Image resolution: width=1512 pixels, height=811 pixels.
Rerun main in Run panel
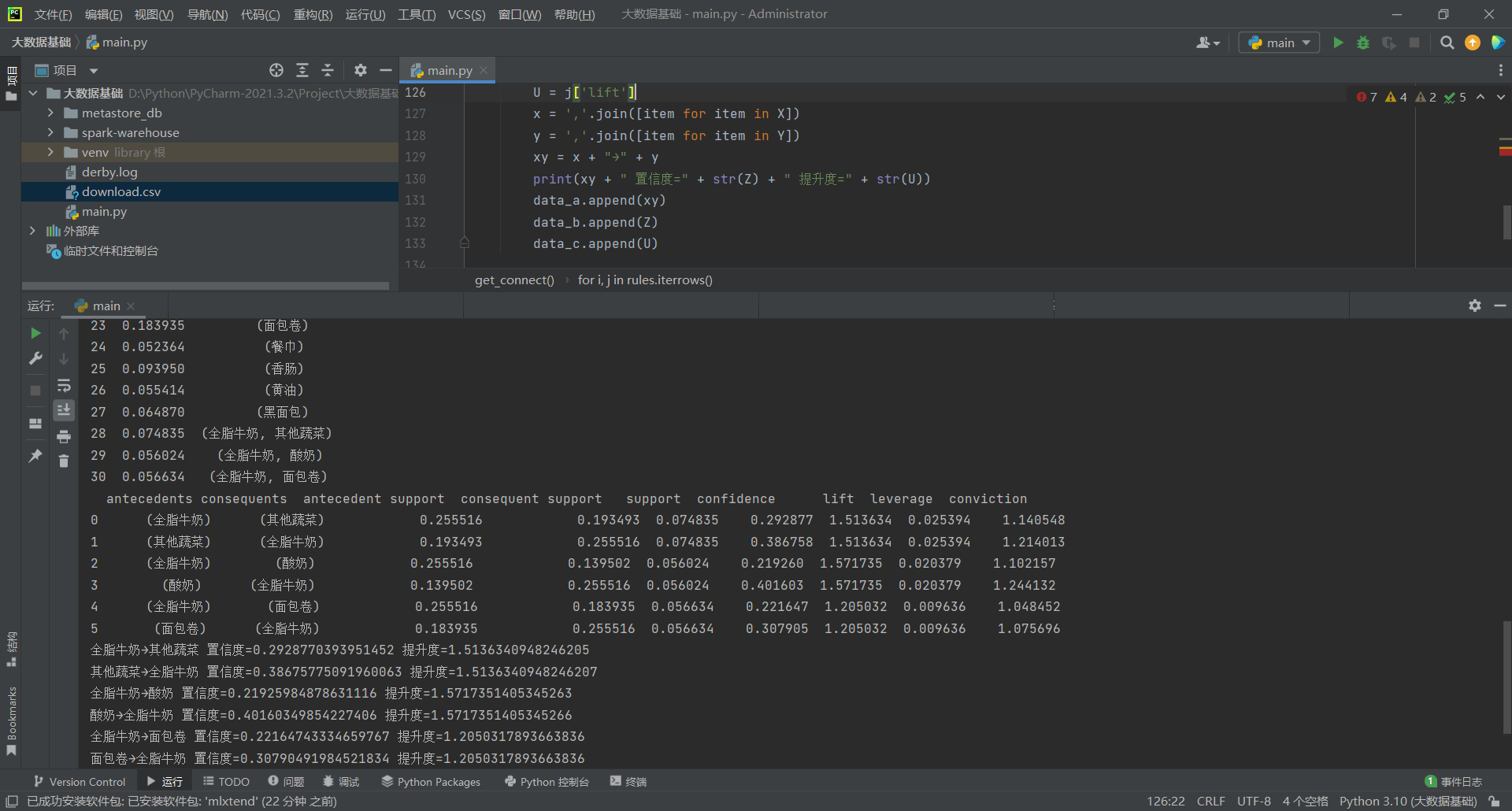(35, 334)
